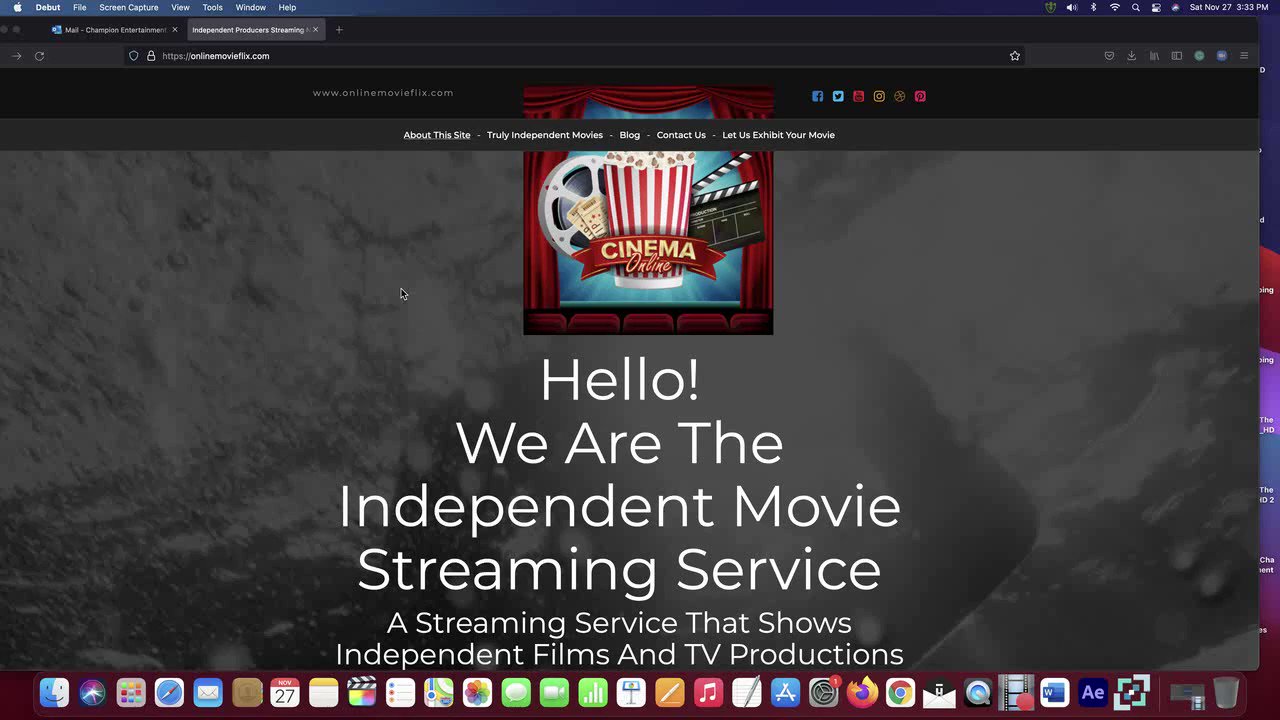The width and height of the screenshot is (1280, 720).
Task: Open Spotlight search in menu bar
Action: 1136,7
